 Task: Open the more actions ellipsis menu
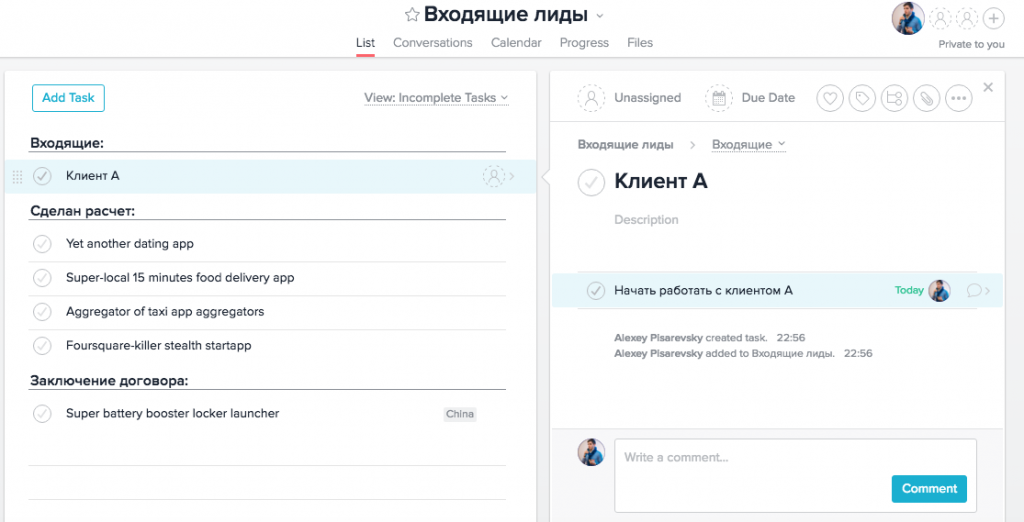pyautogui.click(x=958, y=98)
